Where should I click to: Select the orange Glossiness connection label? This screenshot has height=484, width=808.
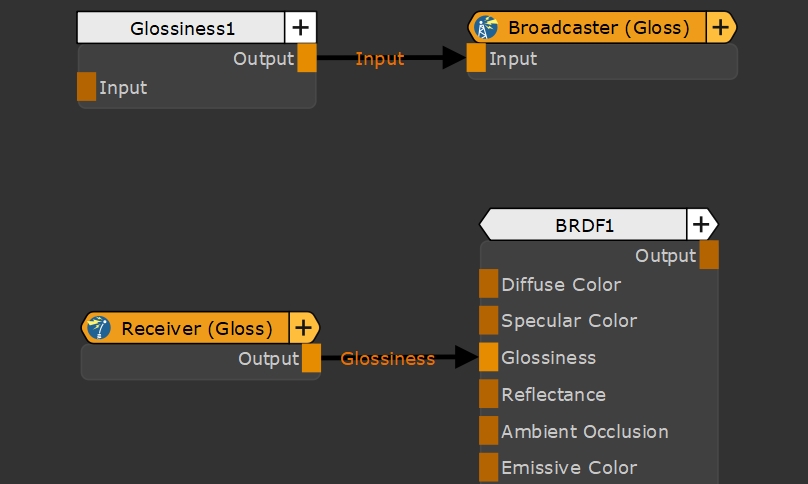[388, 358]
